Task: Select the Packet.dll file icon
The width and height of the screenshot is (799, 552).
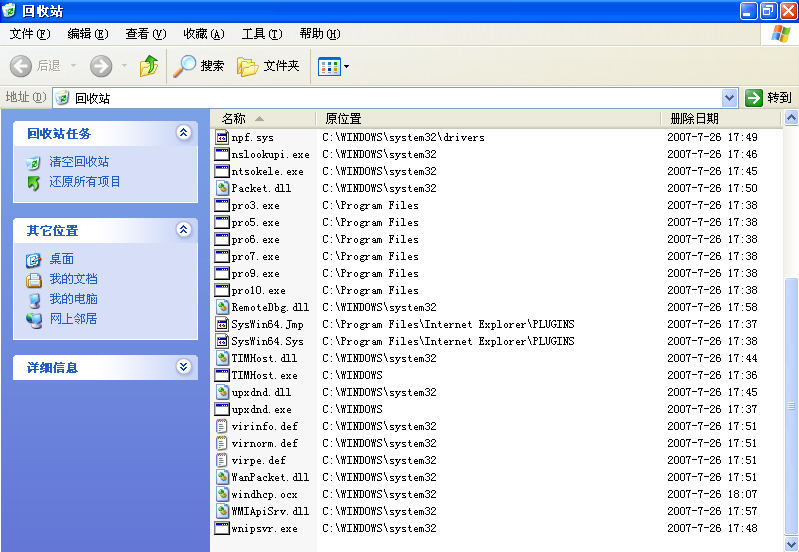Action: (x=222, y=188)
